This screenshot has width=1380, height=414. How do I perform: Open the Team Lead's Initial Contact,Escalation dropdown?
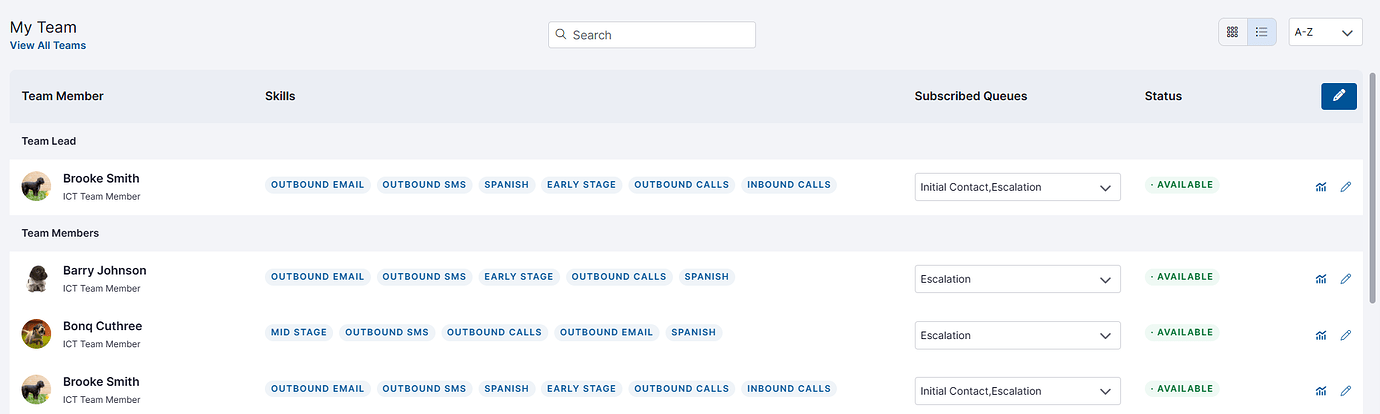[1017, 187]
